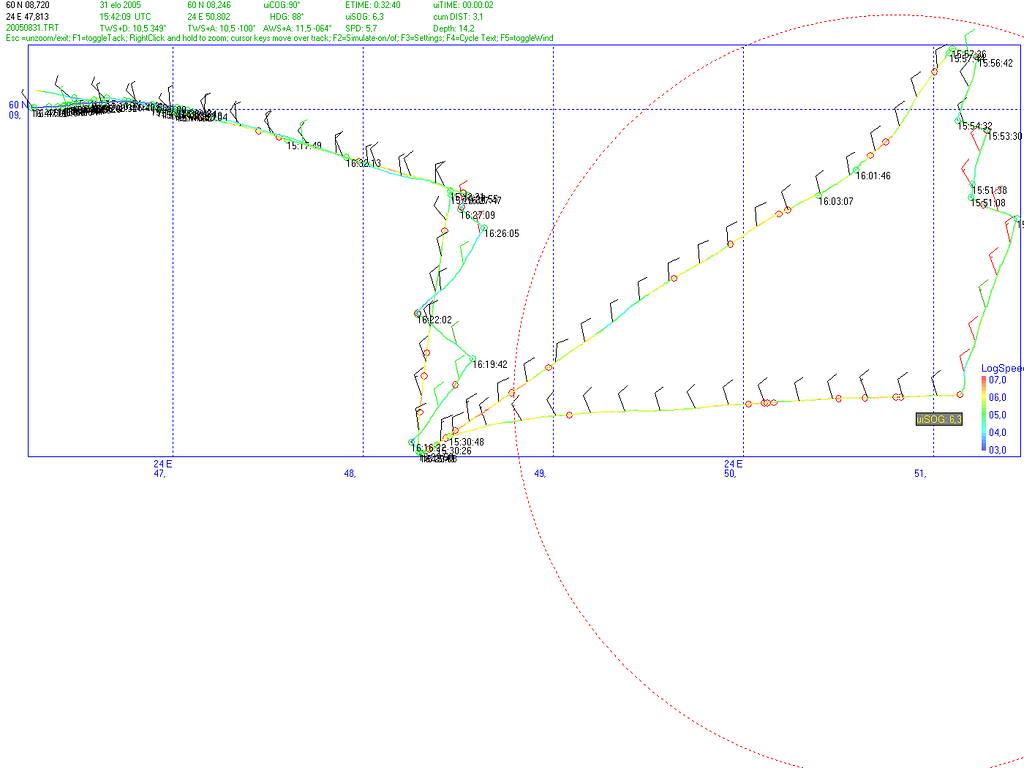Click the 'cum.DIST: 3,1' distance readout
The width and height of the screenshot is (1024, 768).
tap(458, 17)
